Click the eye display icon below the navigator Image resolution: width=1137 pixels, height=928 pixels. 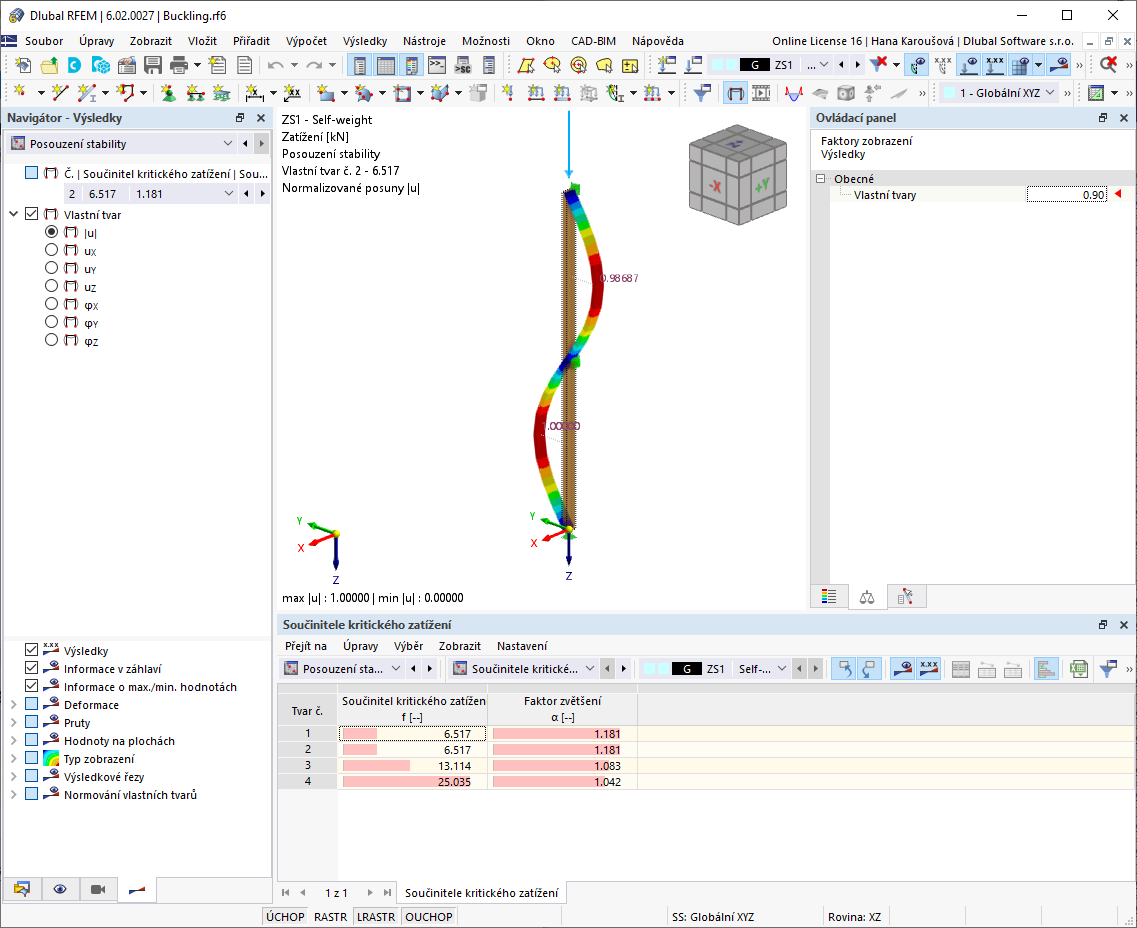[60, 889]
